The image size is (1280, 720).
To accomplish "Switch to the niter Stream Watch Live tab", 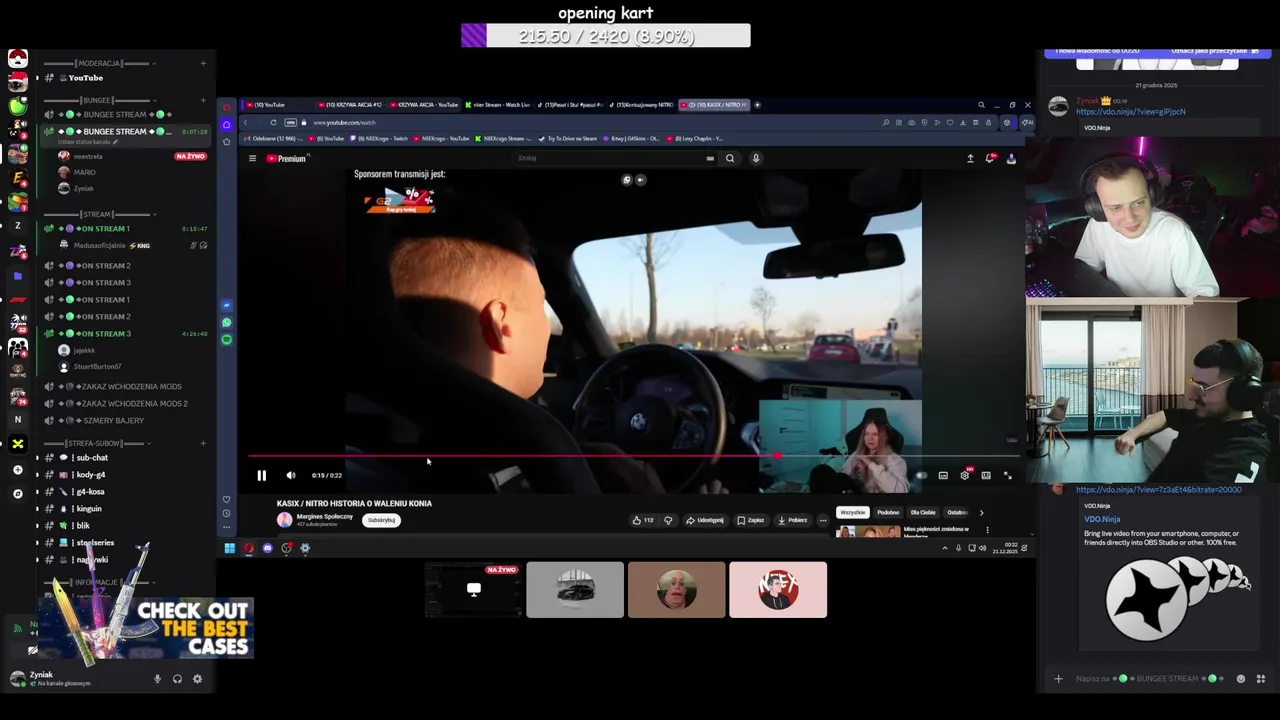I will (x=496, y=105).
